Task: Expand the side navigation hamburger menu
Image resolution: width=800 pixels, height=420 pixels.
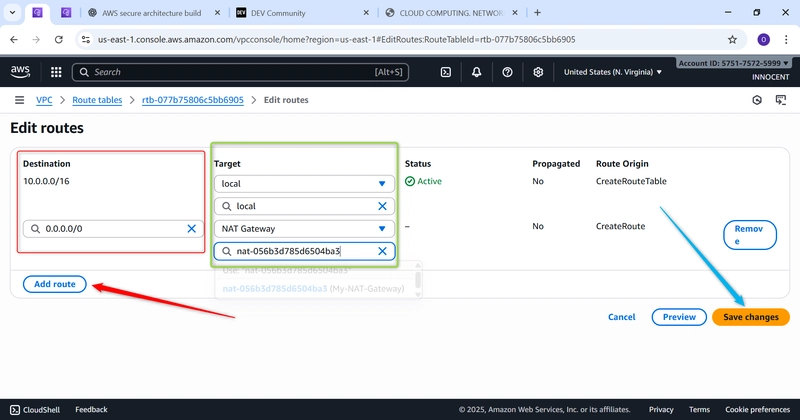Action: 19,100
